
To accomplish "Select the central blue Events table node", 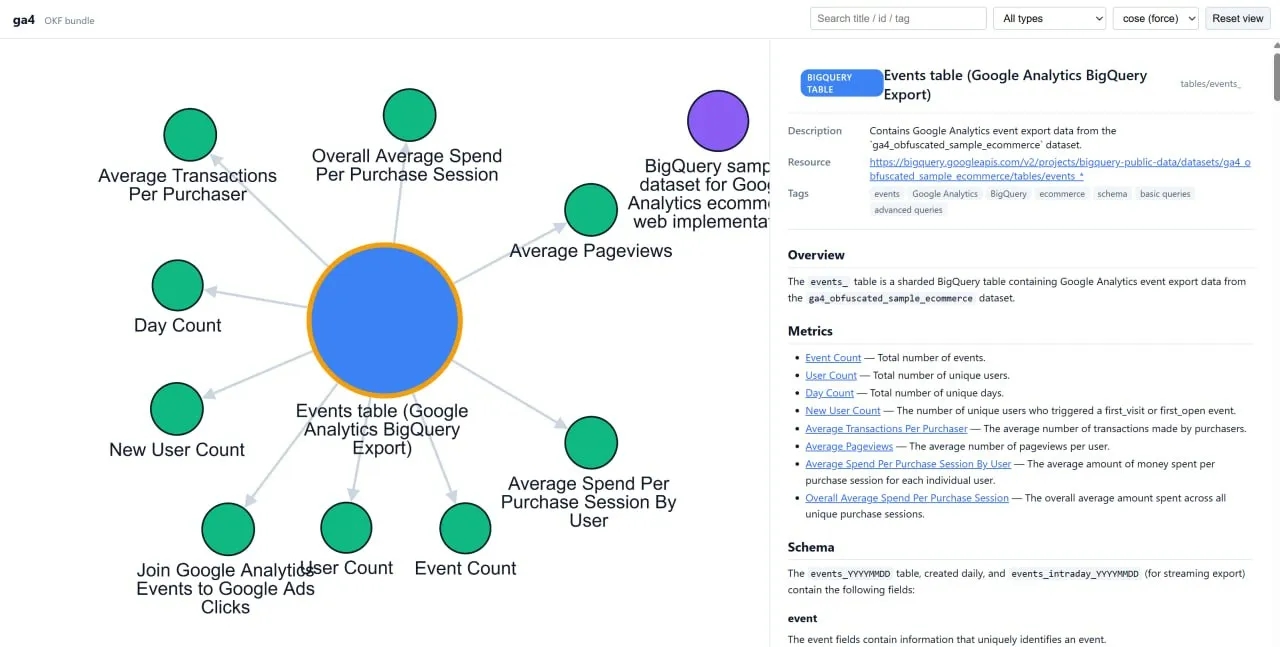I will [x=384, y=320].
